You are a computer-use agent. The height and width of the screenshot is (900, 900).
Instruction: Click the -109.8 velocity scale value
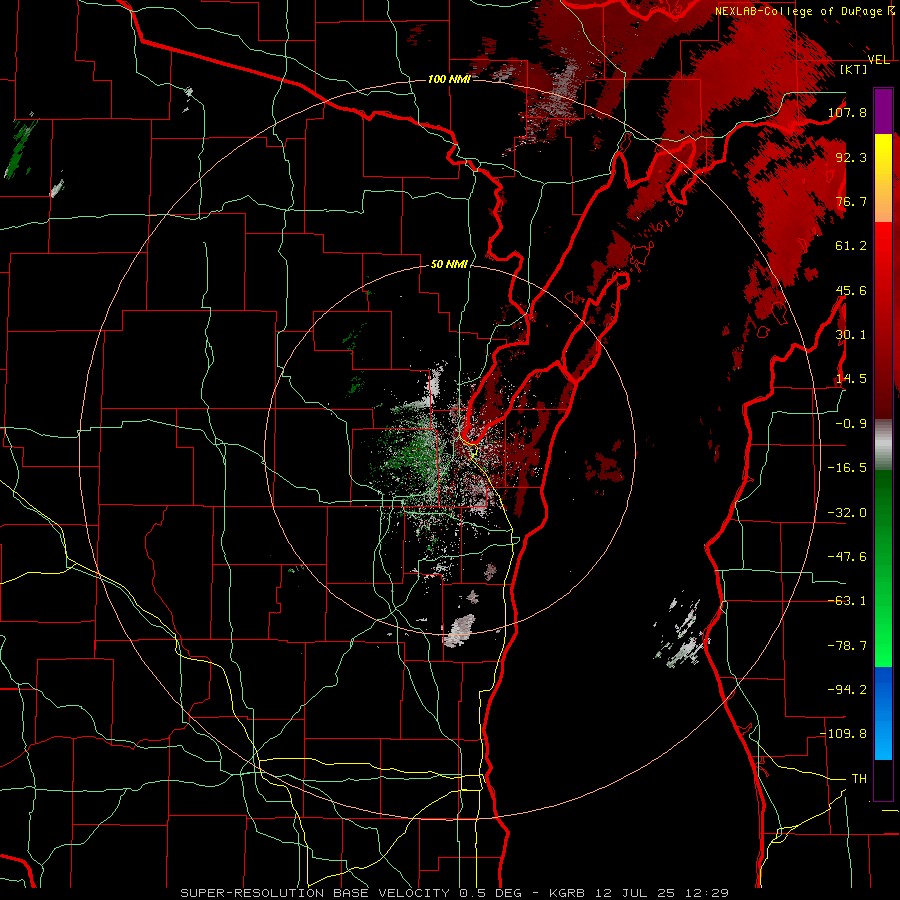[843, 734]
